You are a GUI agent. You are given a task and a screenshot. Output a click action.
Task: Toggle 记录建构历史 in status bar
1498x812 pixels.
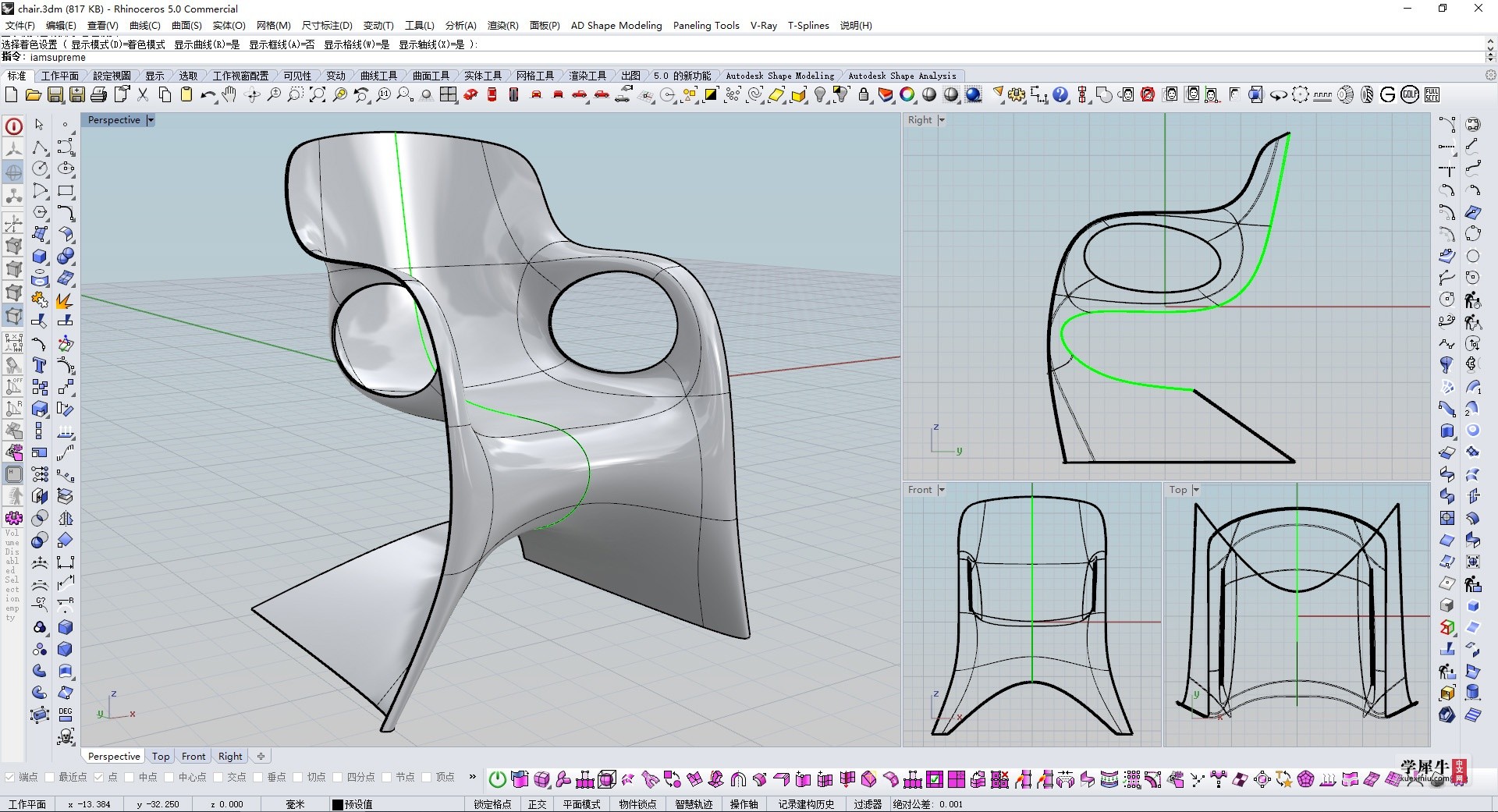(x=806, y=804)
